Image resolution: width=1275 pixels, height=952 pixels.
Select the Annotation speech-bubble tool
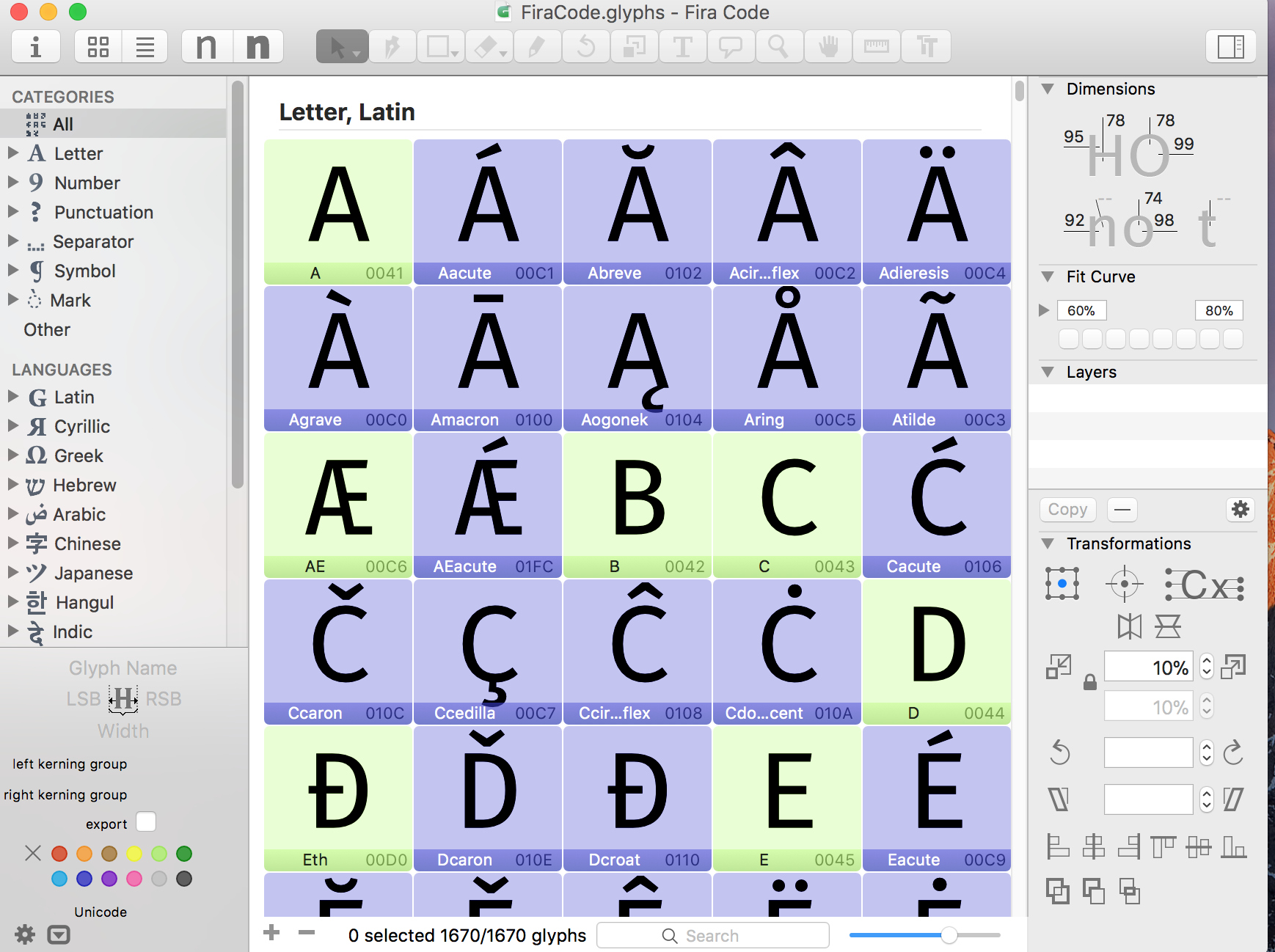731,45
